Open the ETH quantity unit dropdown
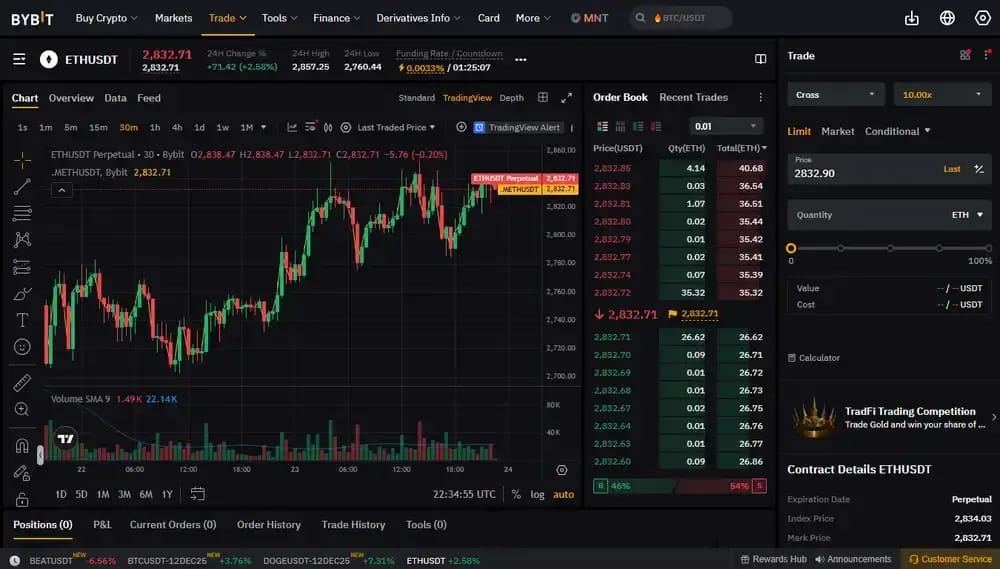 click(x=967, y=215)
